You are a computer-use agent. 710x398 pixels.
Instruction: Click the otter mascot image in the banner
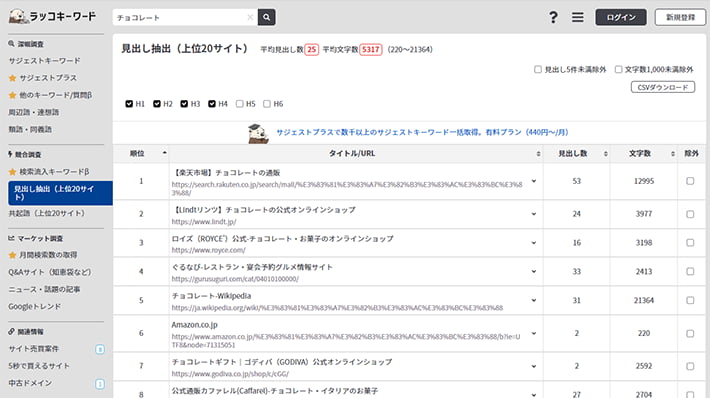258,133
